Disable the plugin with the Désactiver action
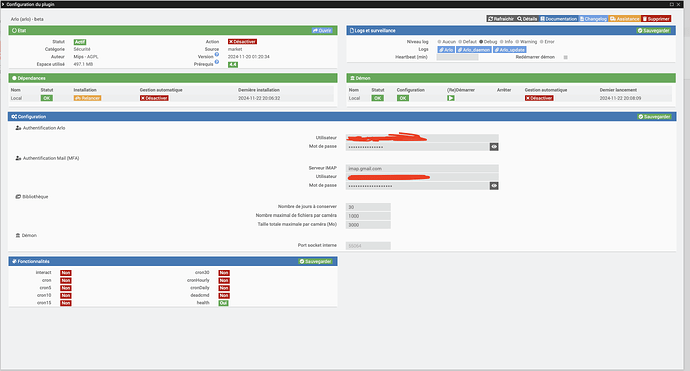 click(x=242, y=42)
